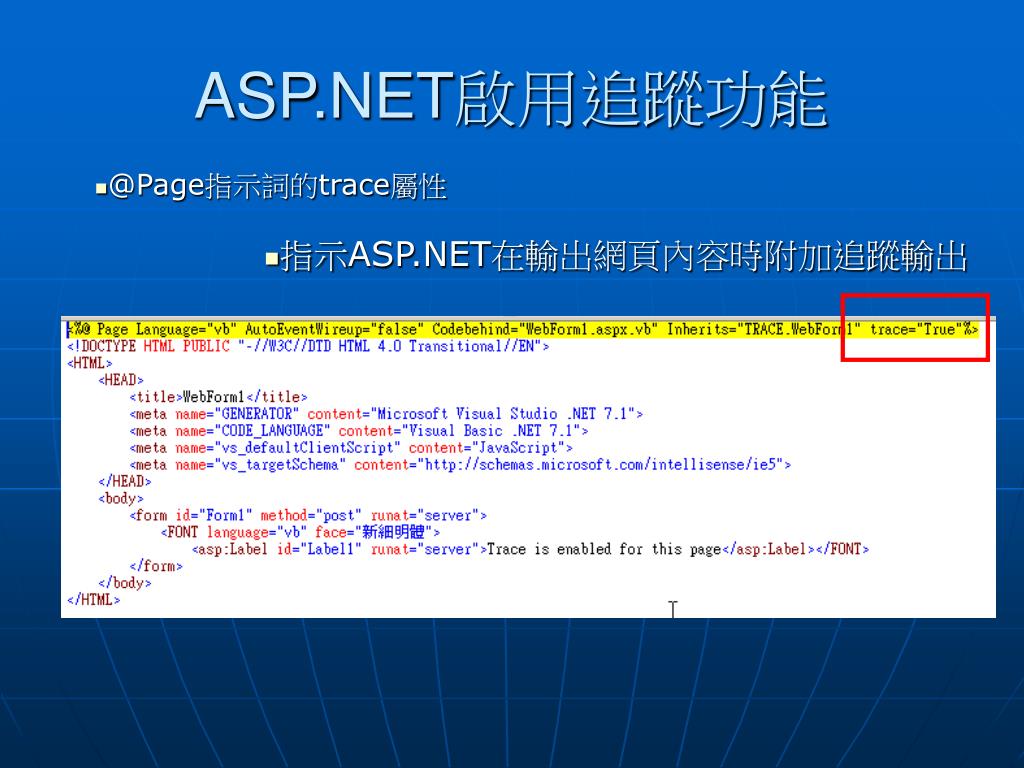Image resolution: width=1024 pixels, height=768 pixels.
Task: Click the meta name="GENERATOR" line
Action: 386,414
